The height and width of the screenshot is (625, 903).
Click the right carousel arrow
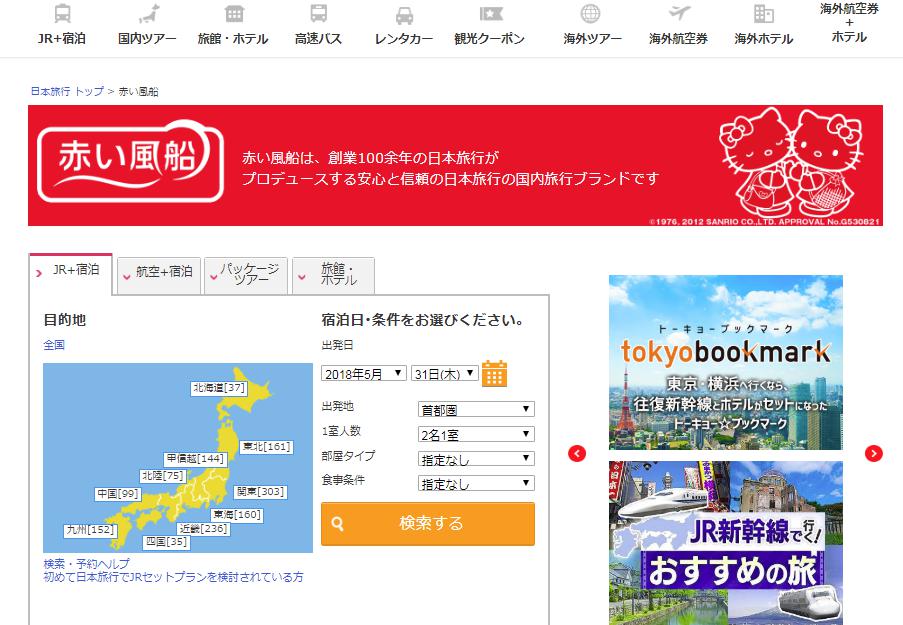coord(874,453)
